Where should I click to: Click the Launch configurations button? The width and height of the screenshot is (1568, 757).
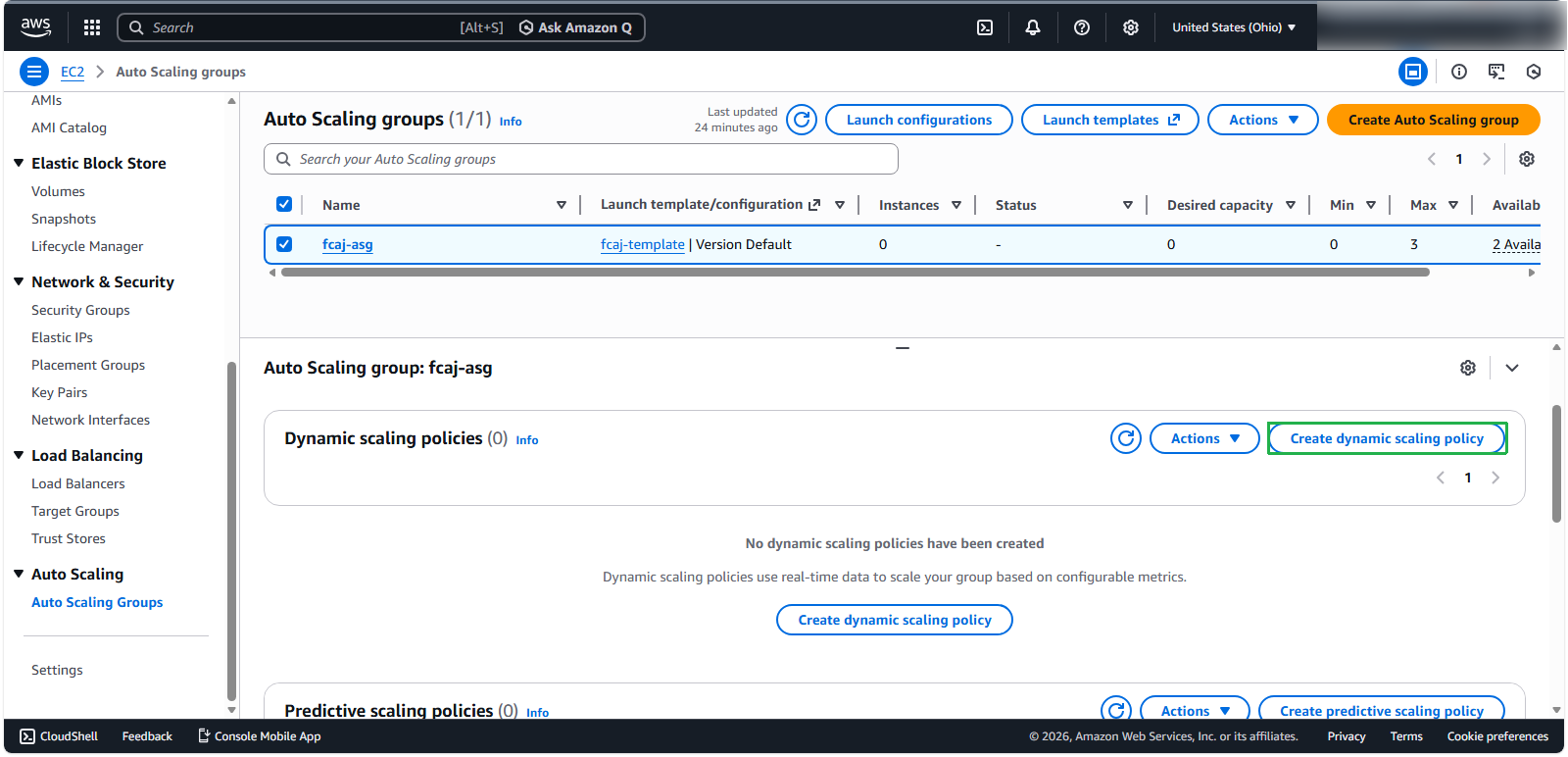coord(919,120)
